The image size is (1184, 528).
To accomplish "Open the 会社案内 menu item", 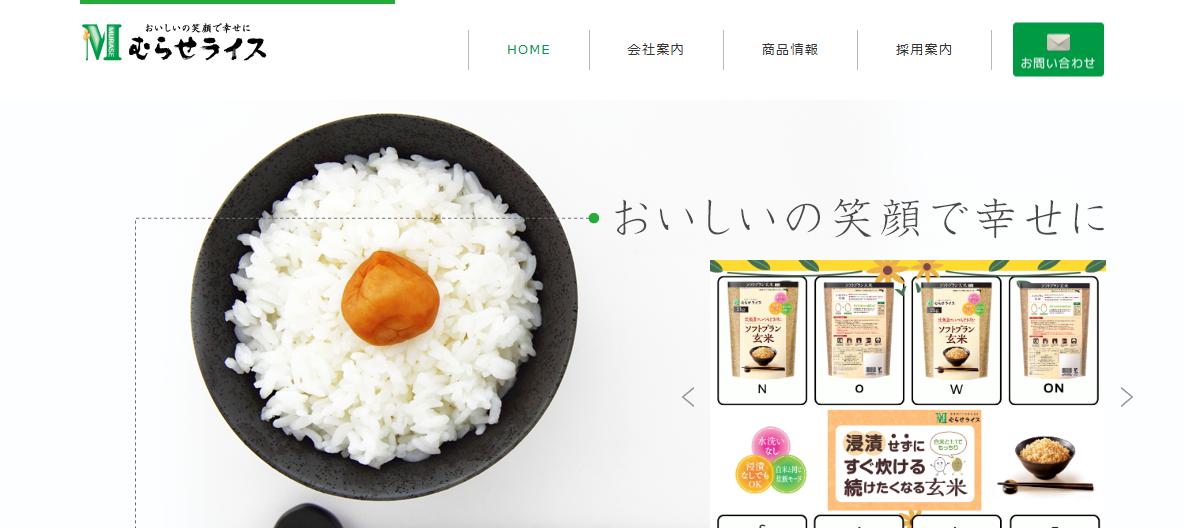I will 655,50.
